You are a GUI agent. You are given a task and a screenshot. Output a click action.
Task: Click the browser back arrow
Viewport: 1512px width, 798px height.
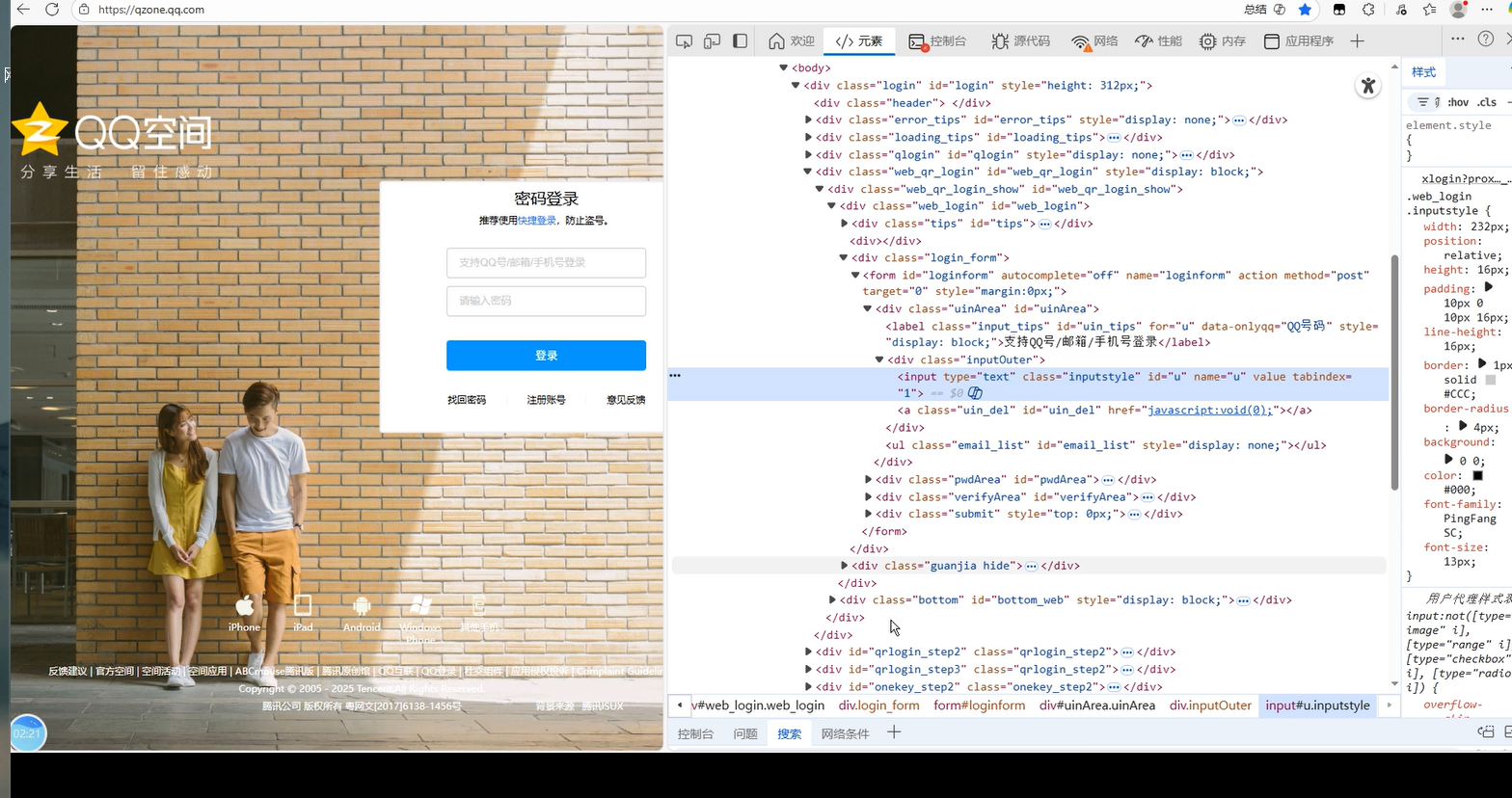[23, 10]
